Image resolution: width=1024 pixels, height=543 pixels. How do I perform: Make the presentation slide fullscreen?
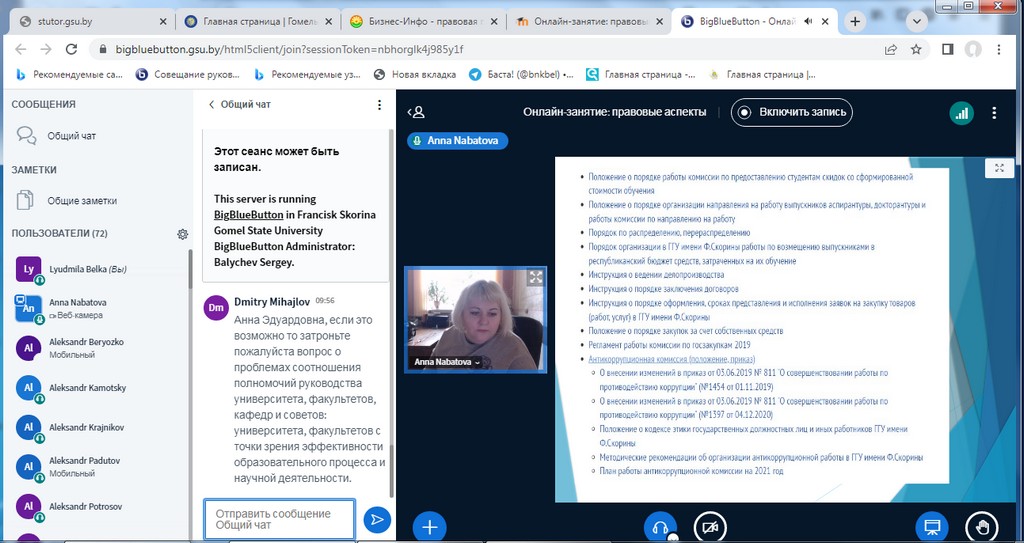[999, 169]
